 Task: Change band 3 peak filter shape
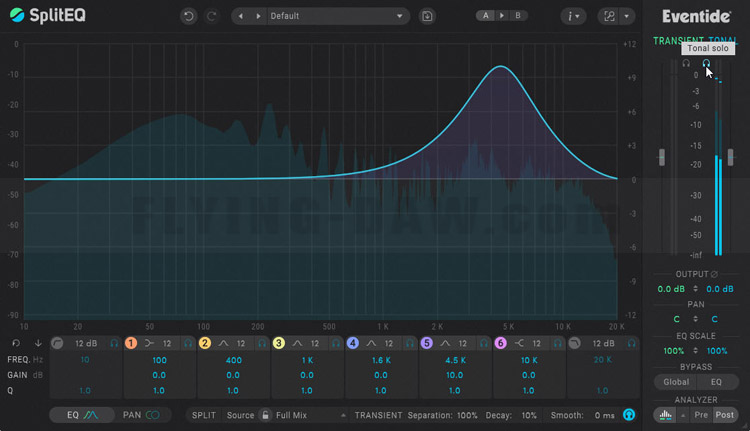click(x=298, y=343)
